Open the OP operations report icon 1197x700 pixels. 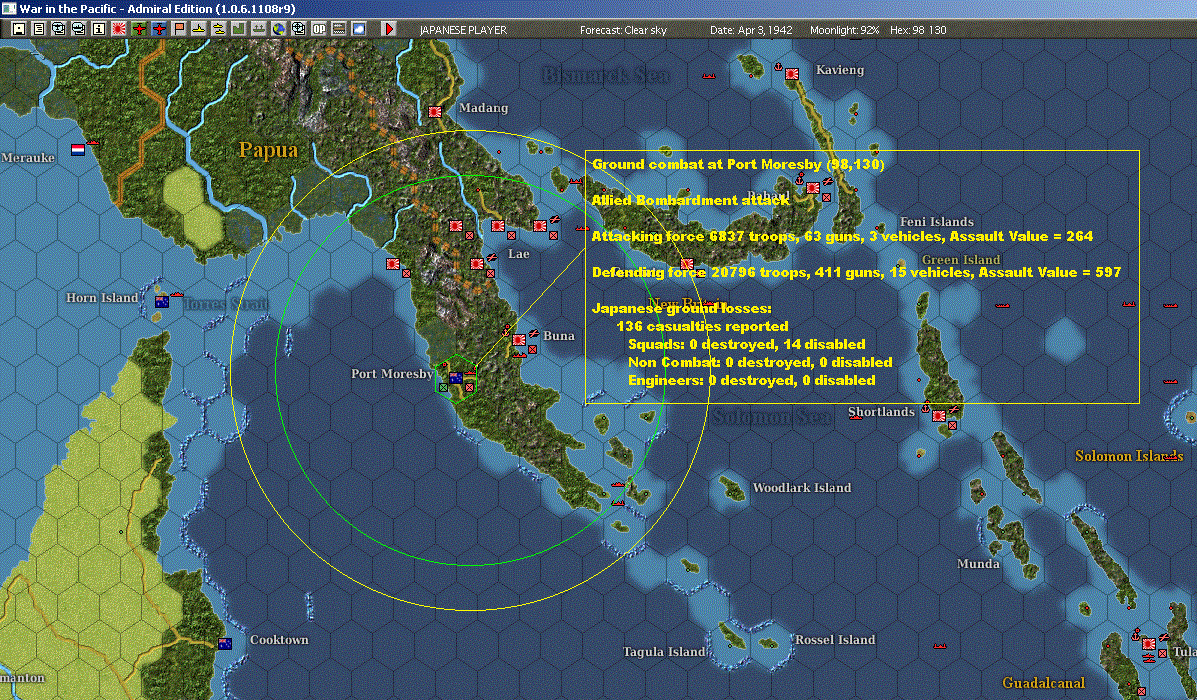pos(318,29)
